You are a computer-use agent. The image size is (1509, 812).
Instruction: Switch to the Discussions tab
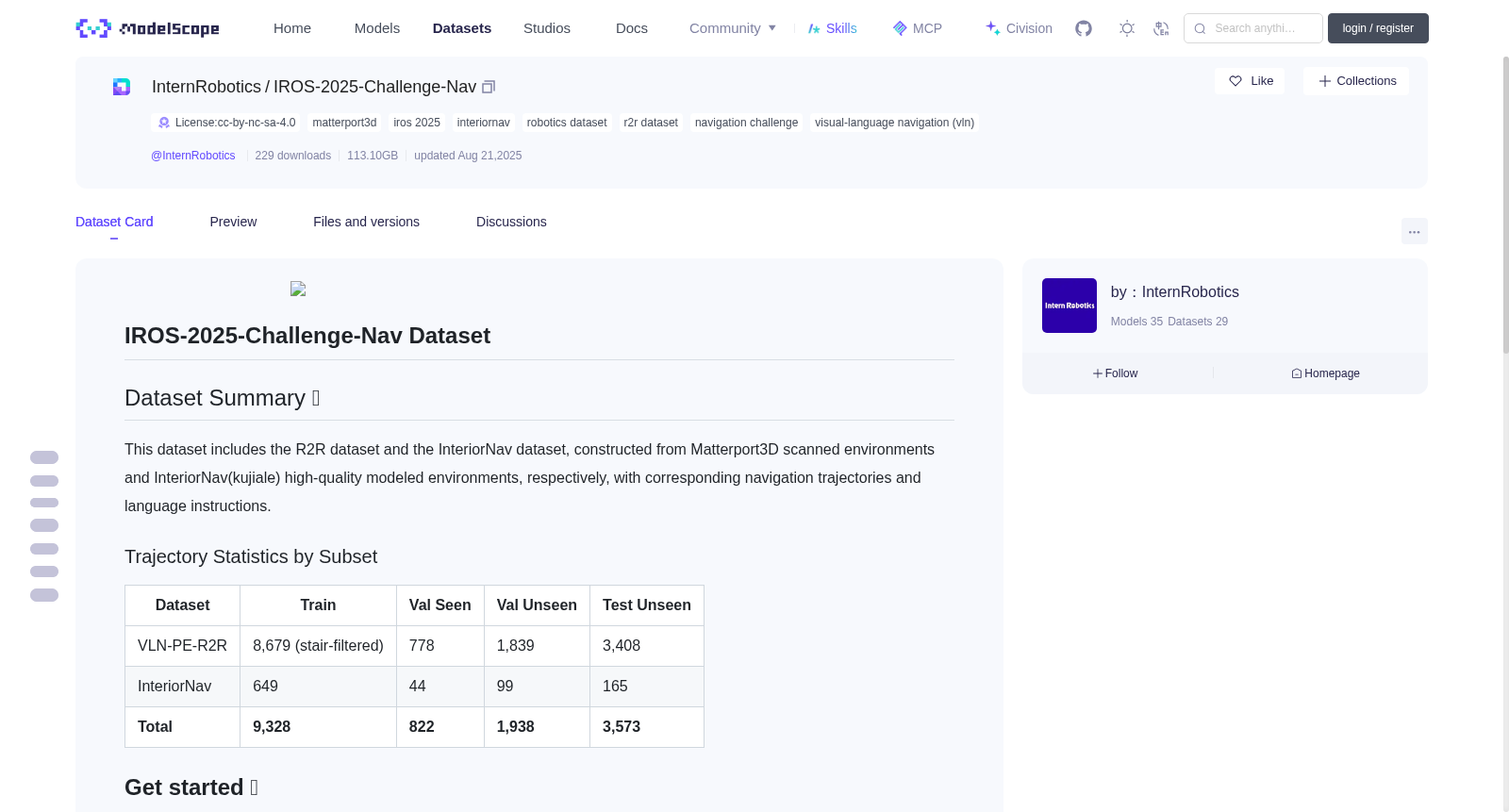[511, 222]
